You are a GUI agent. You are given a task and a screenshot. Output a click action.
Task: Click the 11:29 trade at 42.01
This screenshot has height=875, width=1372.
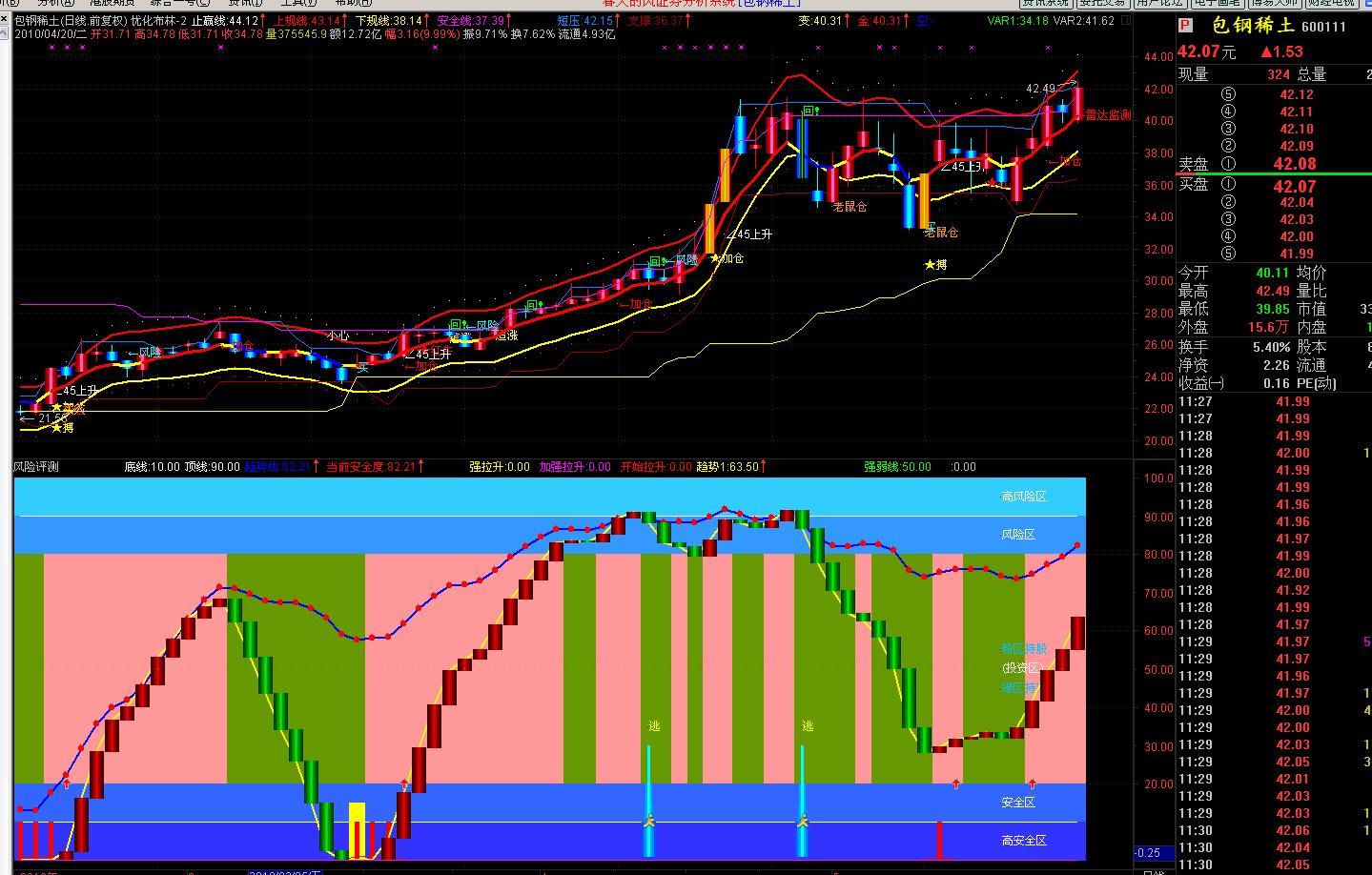[1293, 779]
